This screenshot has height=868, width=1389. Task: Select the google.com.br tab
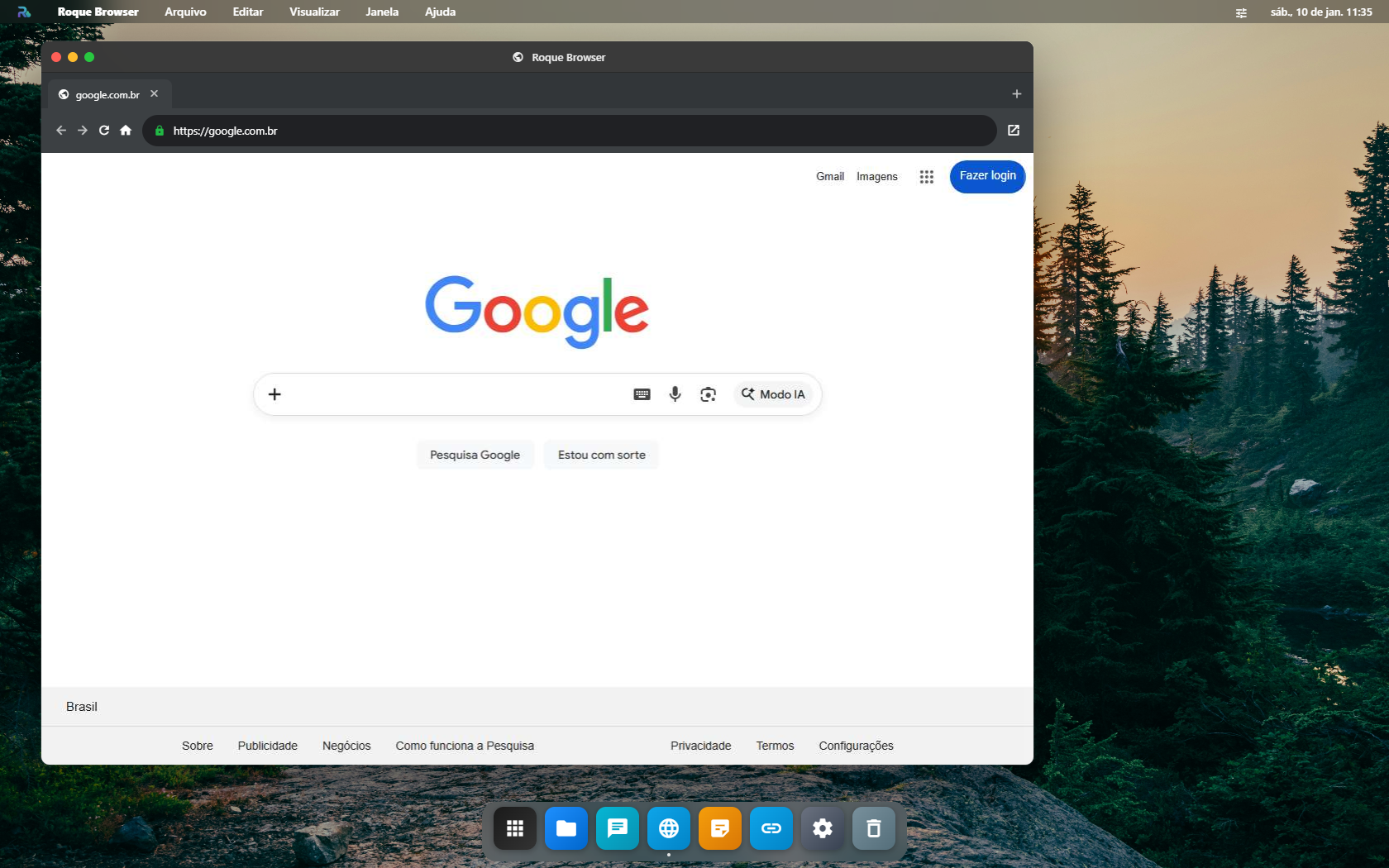coord(106,93)
